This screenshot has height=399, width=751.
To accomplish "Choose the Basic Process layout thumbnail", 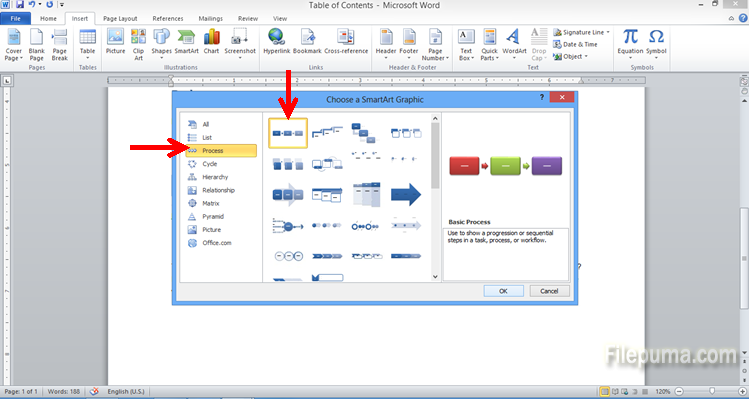I will click(288, 133).
